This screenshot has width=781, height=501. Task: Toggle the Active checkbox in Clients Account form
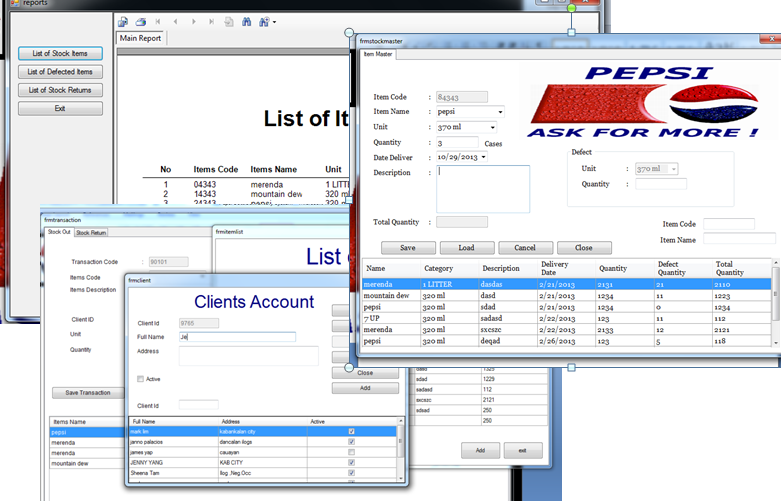click(x=140, y=379)
